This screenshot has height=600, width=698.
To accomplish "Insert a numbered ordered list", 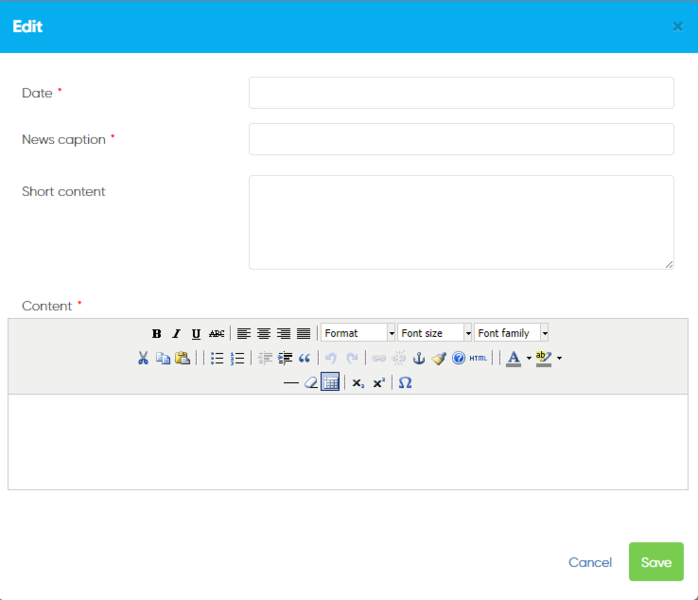I will pos(237,358).
